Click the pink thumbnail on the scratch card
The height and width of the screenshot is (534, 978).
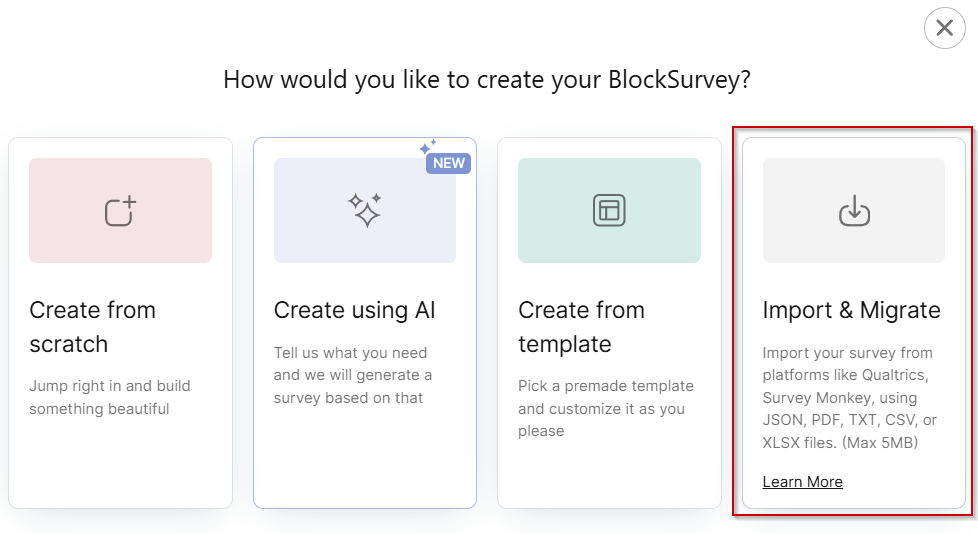pyautogui.click(x=120, y=210)
